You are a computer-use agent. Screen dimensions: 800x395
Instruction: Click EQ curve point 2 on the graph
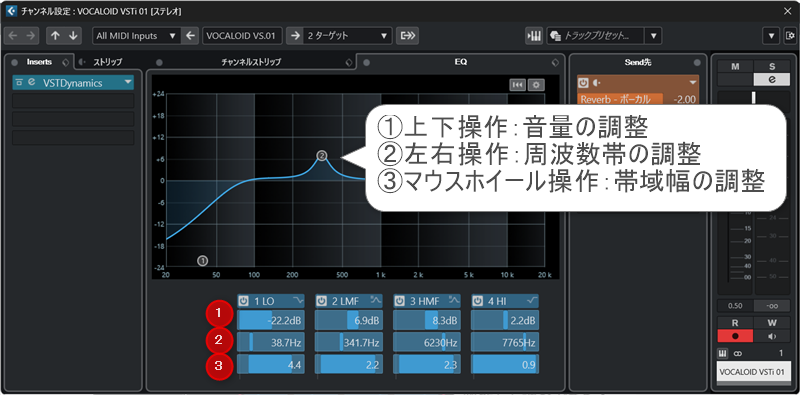pos(321,155)
